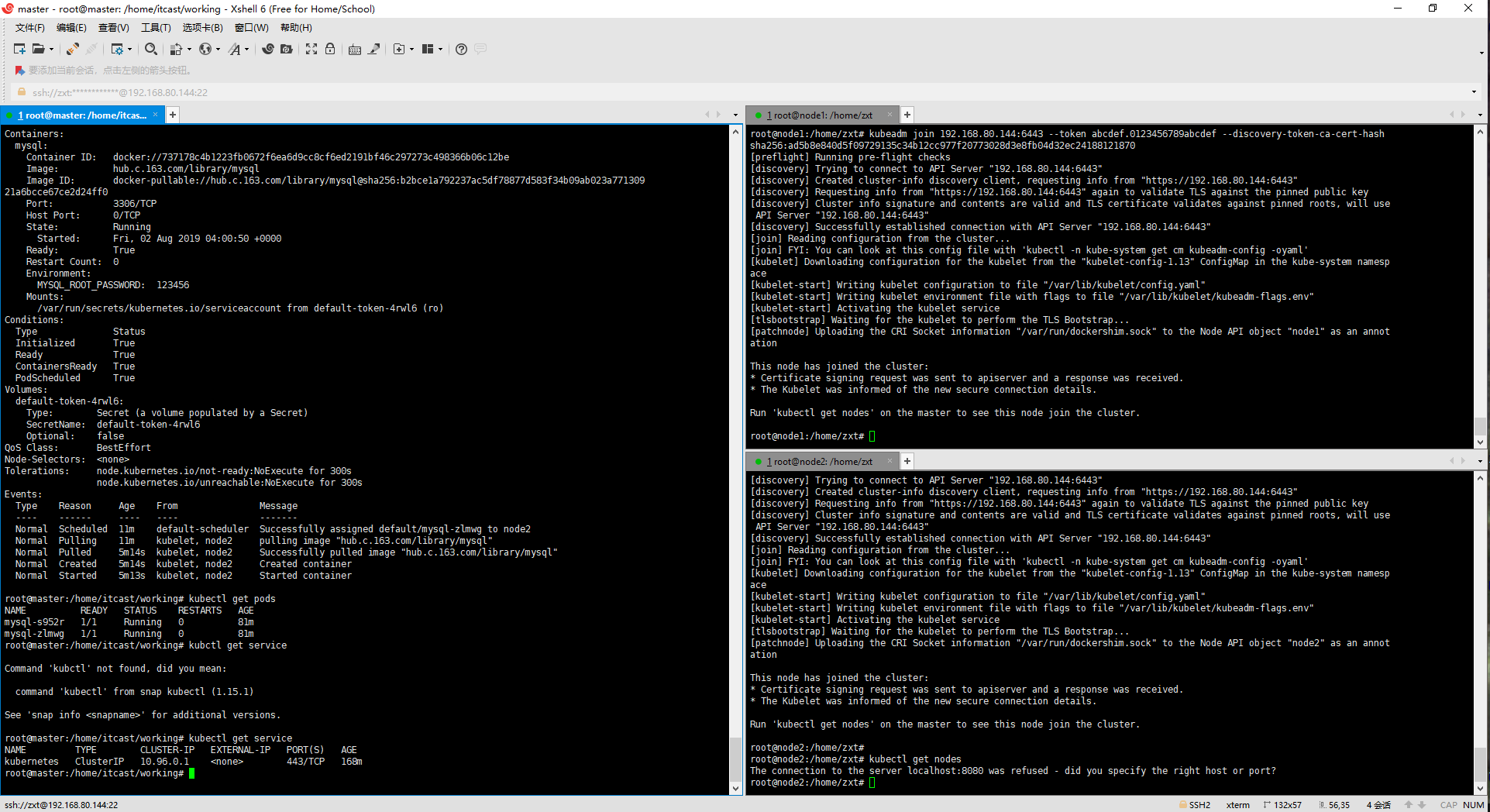The width and height of the screenshot is (1490, 812).
Task: Click the grayed chat bubble icon
Action: [480, 49]
